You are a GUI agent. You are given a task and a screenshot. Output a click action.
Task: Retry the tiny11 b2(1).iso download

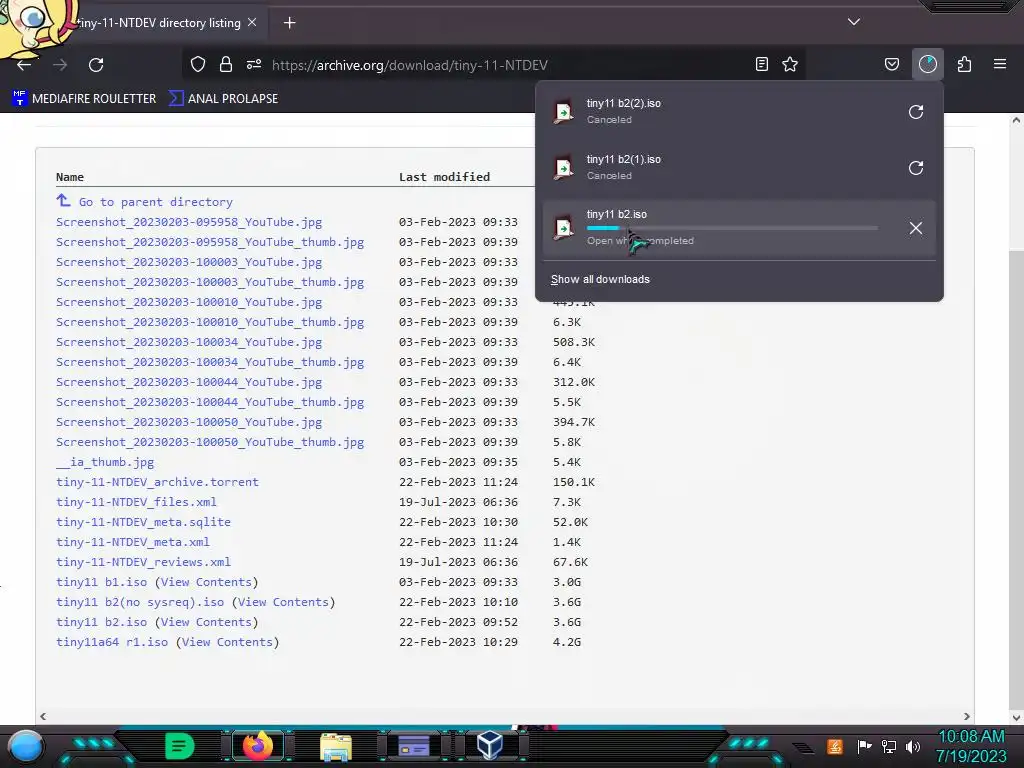point(916,168)
